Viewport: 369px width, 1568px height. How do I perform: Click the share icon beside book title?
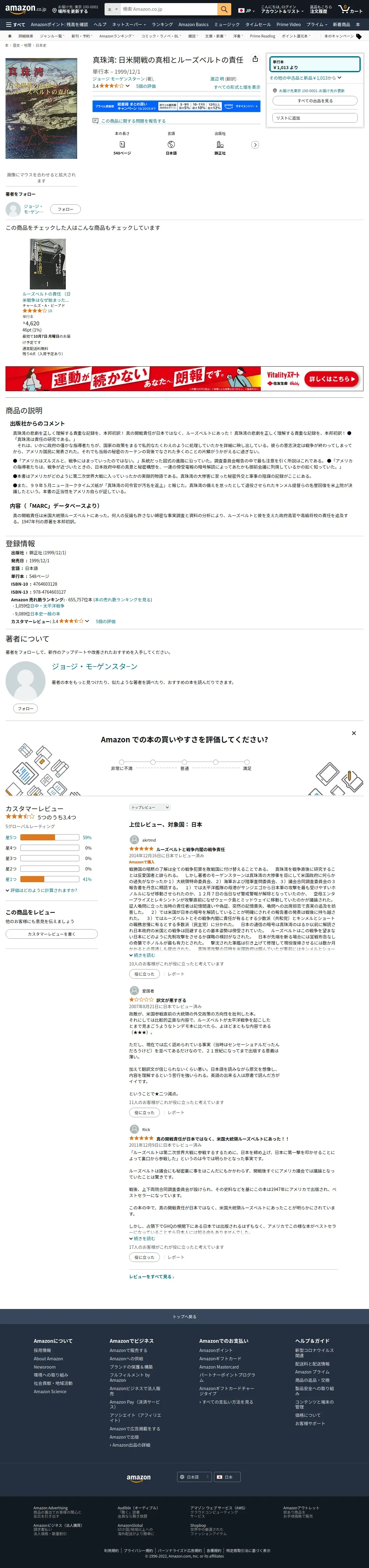255,59
